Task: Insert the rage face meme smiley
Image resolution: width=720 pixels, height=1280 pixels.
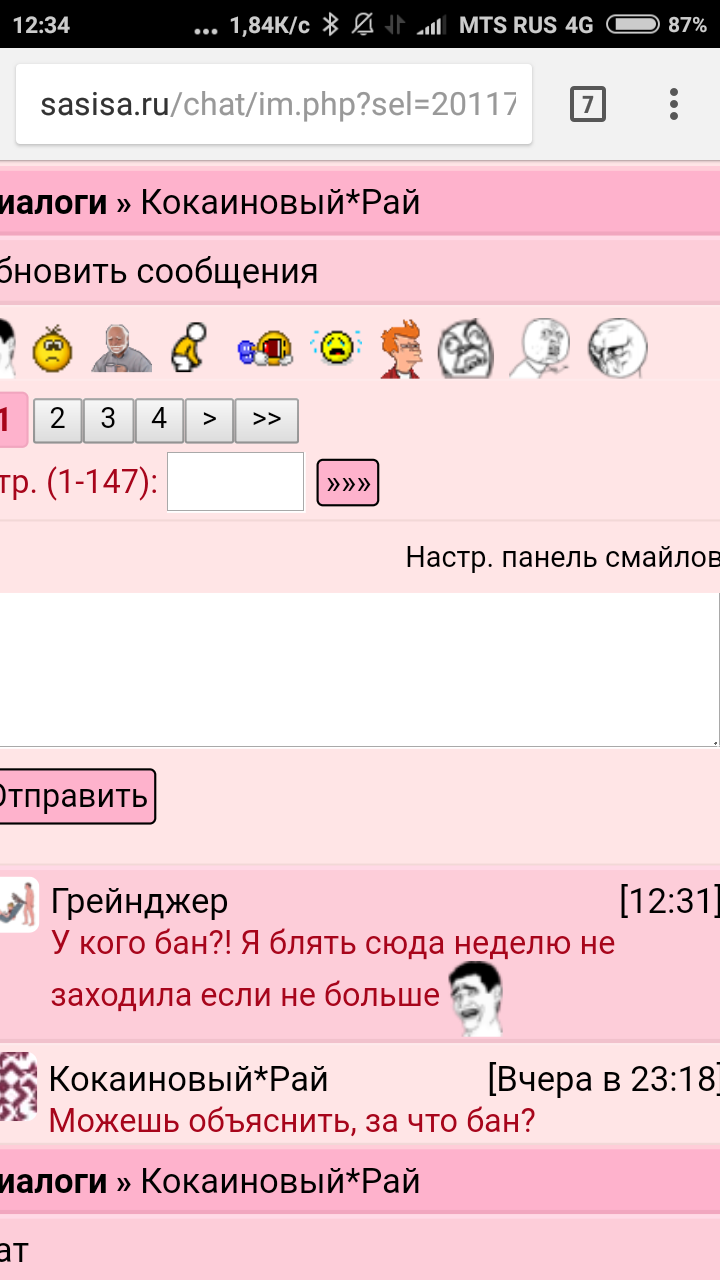Action: tap(467, 349)
